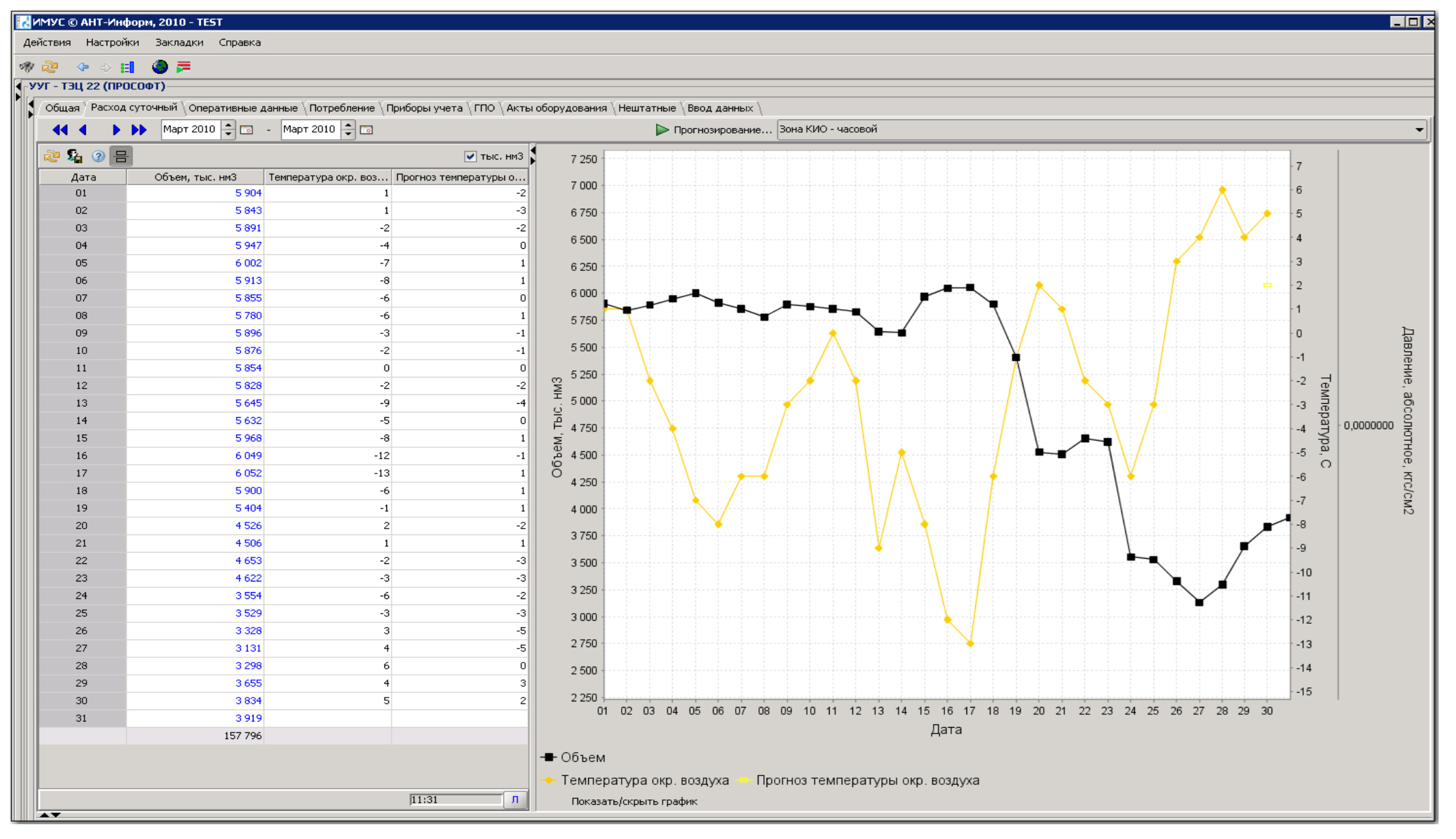Toggle the split layout view button
The image size is (1456, 839).
121,156
